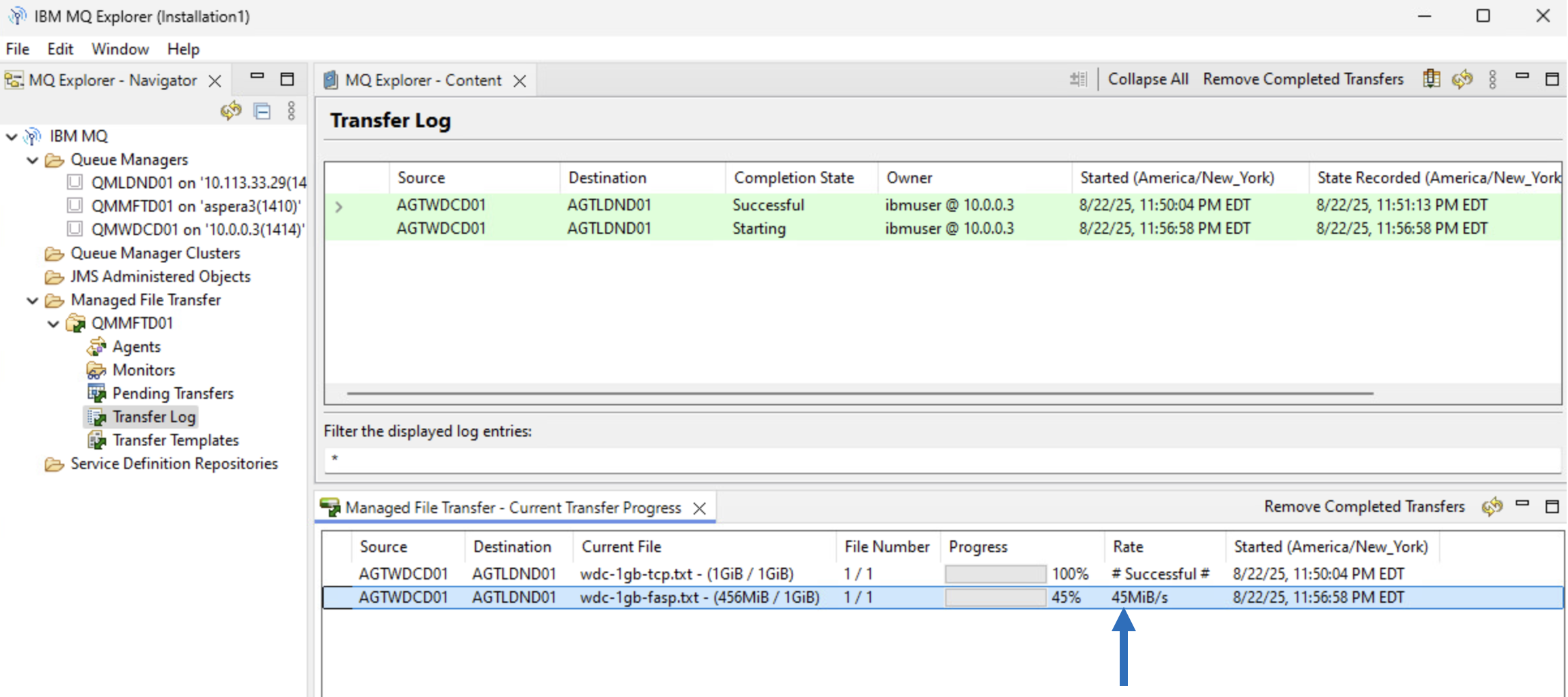Maximize the Current Transfer Progress panel
Image resolution: width=1568 pixels, height=697 pixels.
[1552, 506]
